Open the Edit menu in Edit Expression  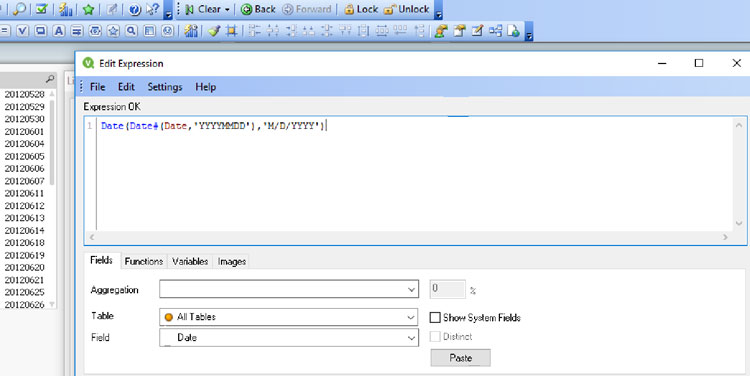point(126,87)
